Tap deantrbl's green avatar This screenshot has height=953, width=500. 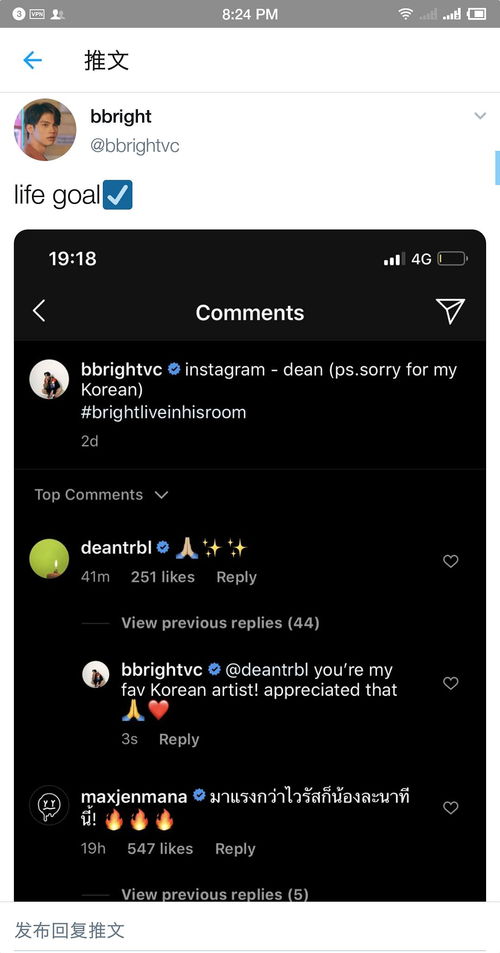[x=49, y=559]
